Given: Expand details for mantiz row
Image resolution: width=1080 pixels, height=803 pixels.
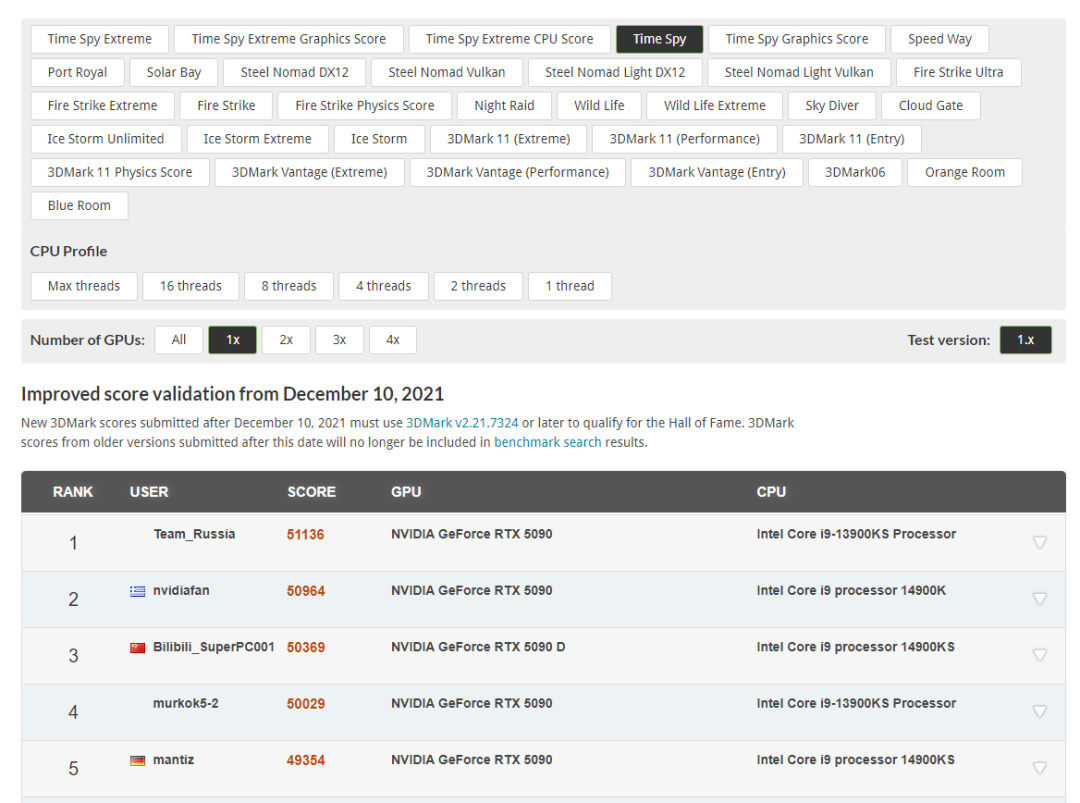Looking at the screenshot, I should (x=1039, y=768).
